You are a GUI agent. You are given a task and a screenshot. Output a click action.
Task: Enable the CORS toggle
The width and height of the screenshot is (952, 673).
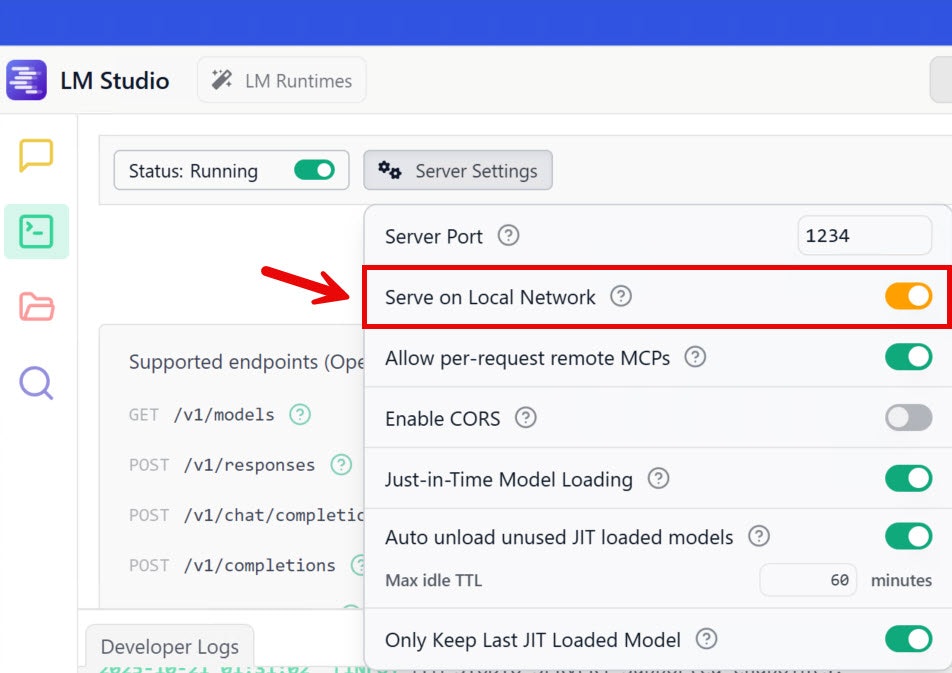(908, 418)
